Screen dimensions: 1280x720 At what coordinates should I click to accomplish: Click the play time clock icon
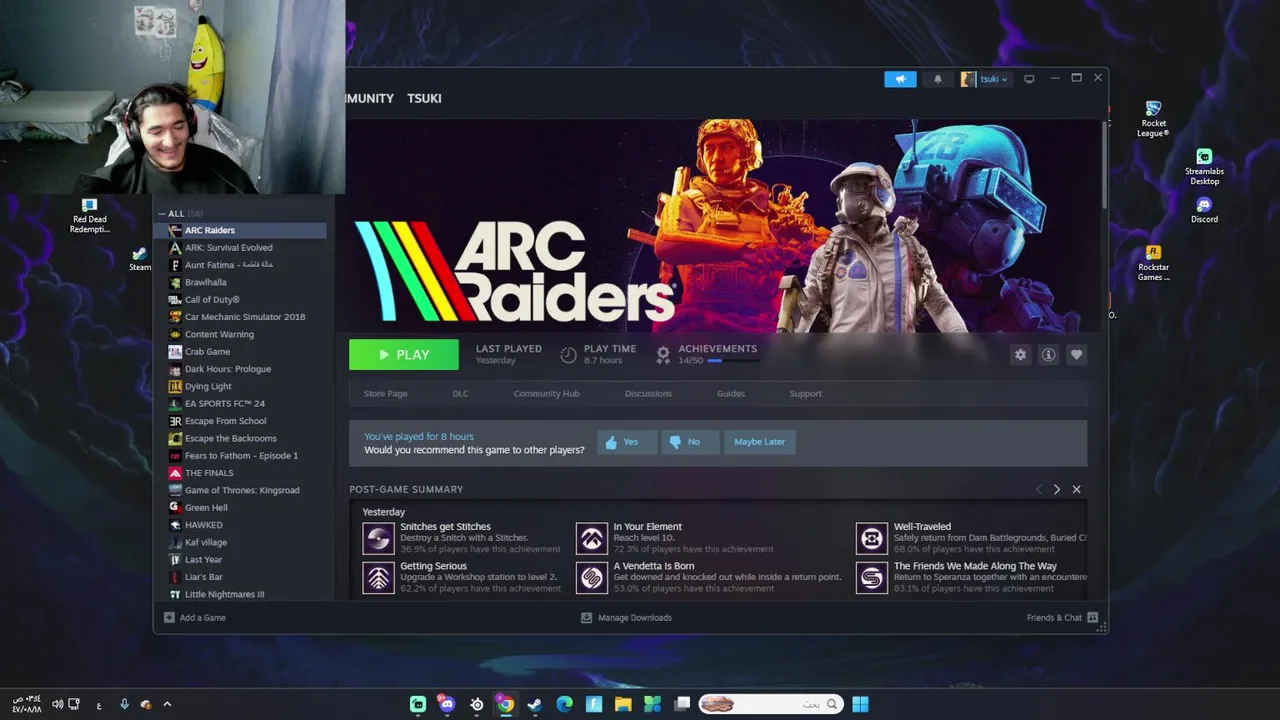568,354
